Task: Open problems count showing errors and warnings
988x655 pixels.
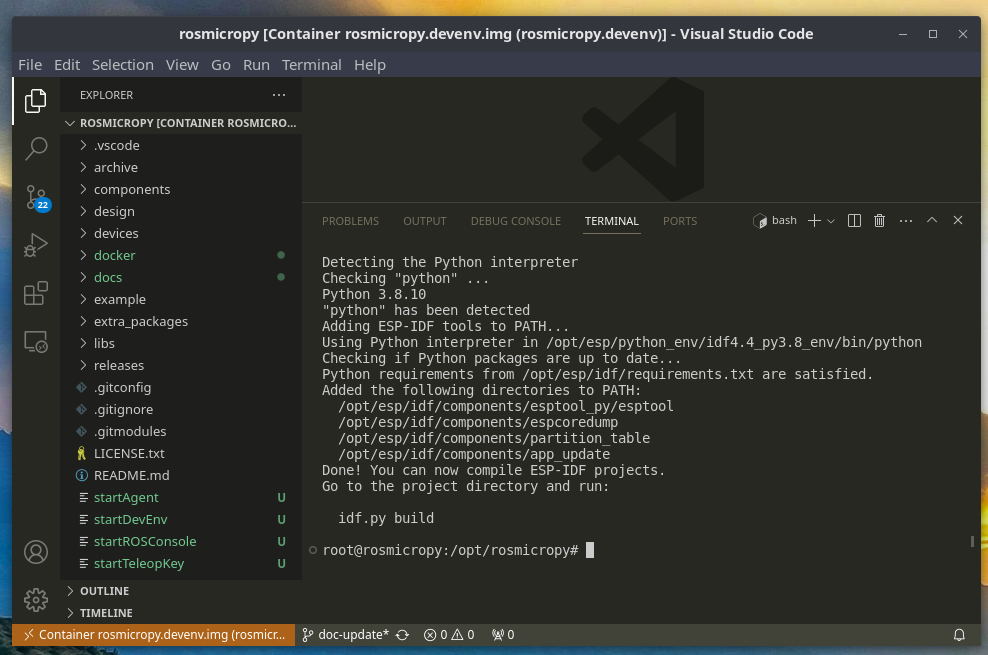Action: pos(449,635)
